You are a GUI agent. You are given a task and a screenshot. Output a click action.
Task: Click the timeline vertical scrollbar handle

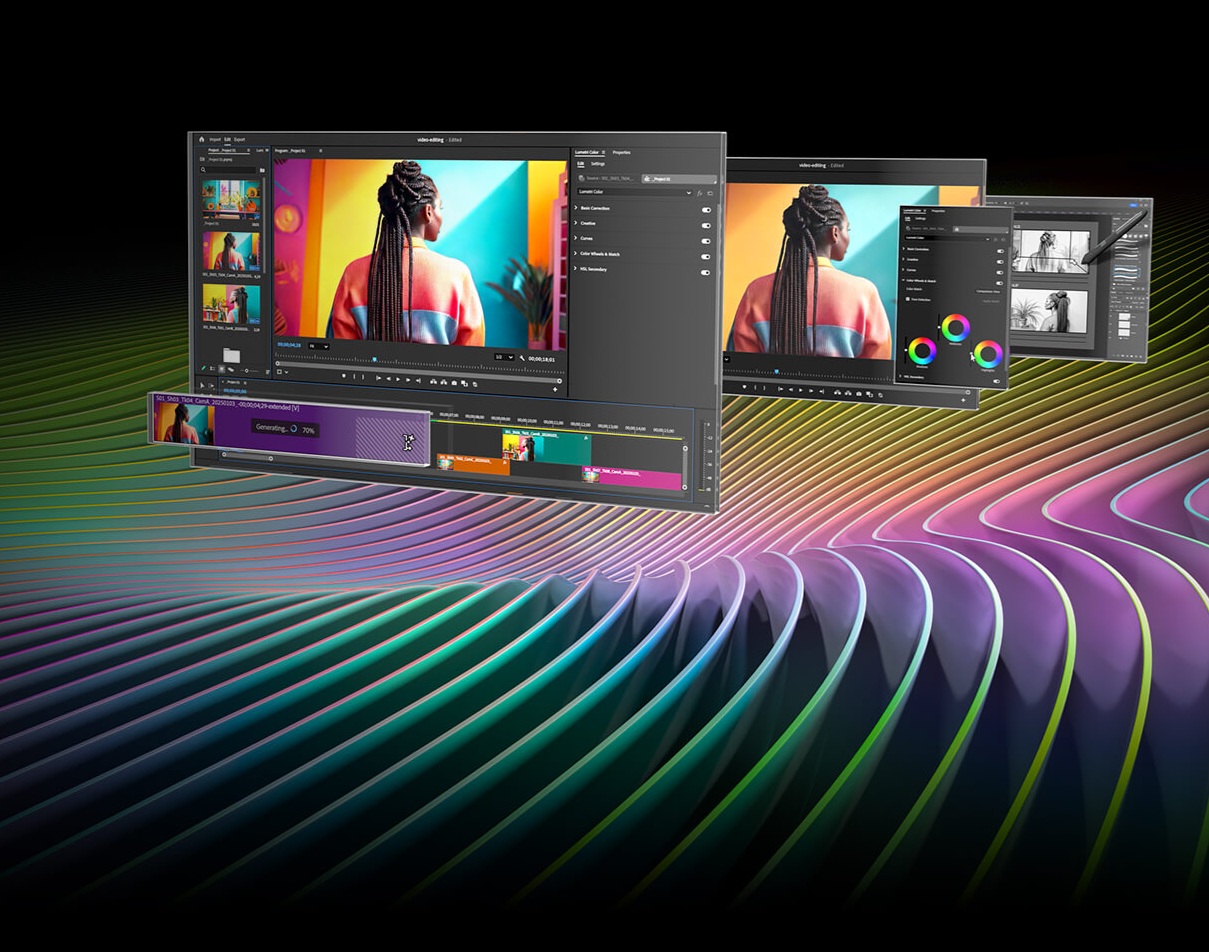[685, 467]
